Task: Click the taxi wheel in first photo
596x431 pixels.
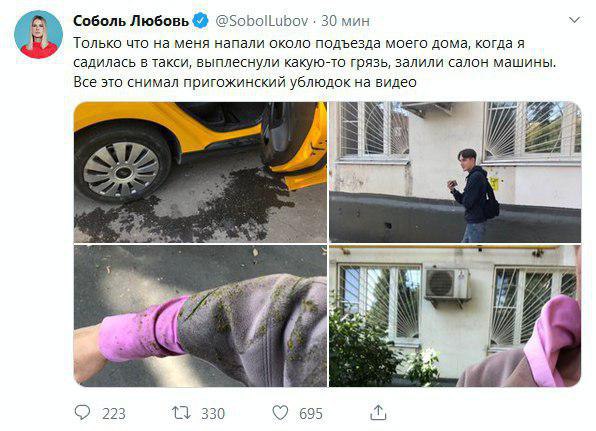Action: point(122,166)
